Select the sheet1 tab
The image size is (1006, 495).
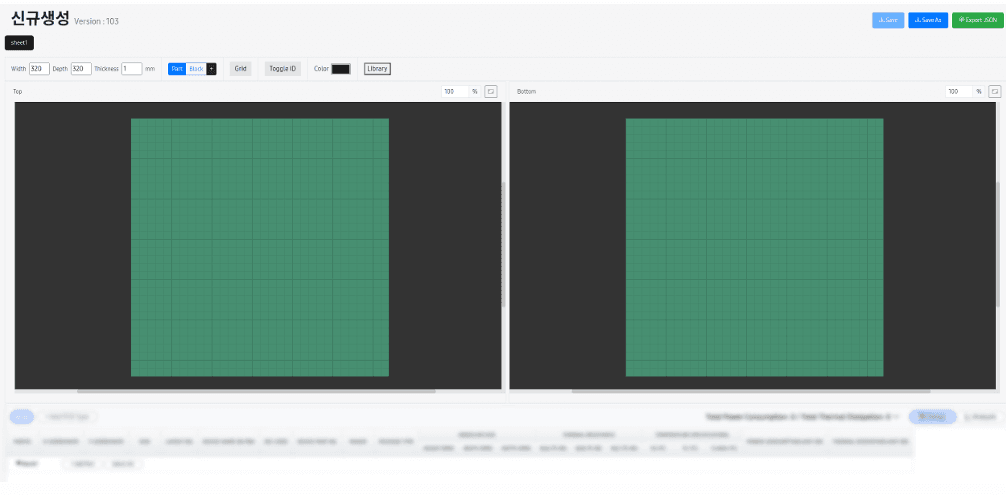point(19,43)
